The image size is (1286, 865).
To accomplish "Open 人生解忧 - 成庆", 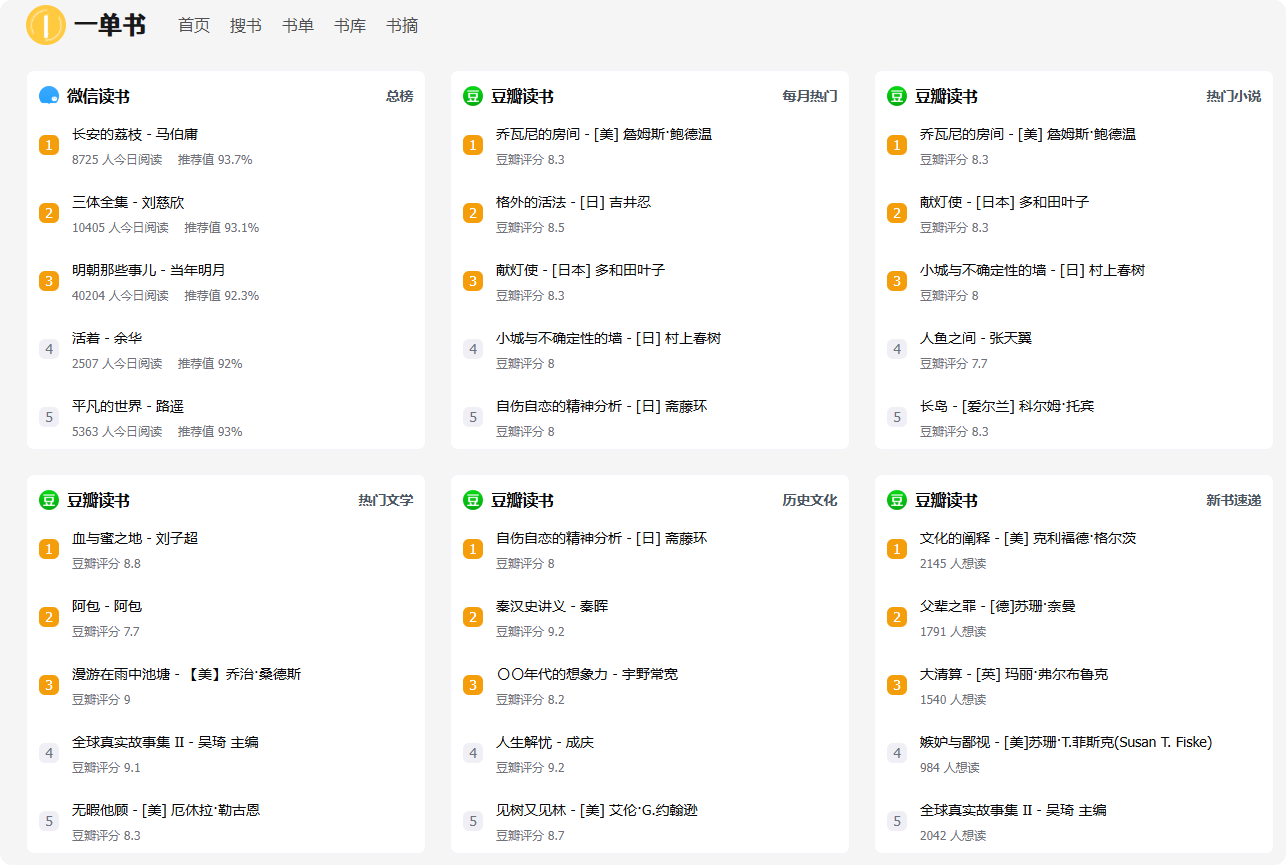I will 545,742.
